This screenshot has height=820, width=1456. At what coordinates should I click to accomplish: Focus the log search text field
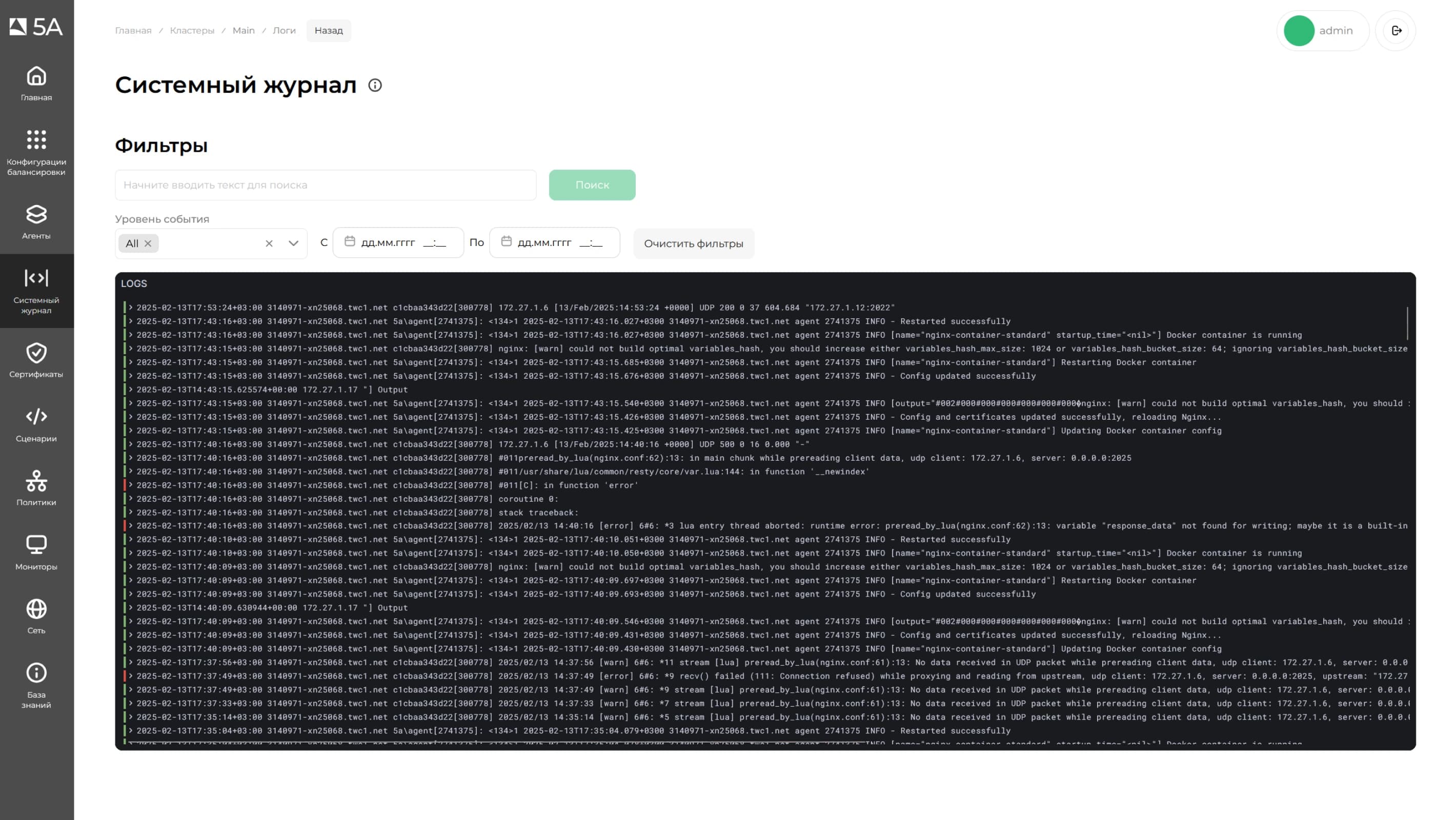pyautogui.click(x=326, y=186)
